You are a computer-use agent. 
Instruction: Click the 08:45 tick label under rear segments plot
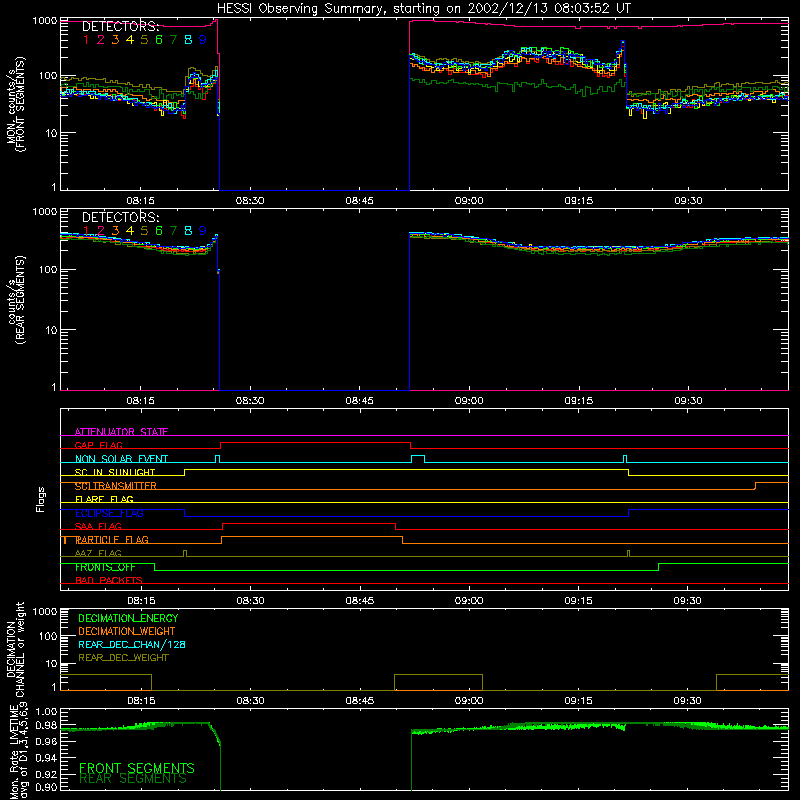click(x=359, y=401)
